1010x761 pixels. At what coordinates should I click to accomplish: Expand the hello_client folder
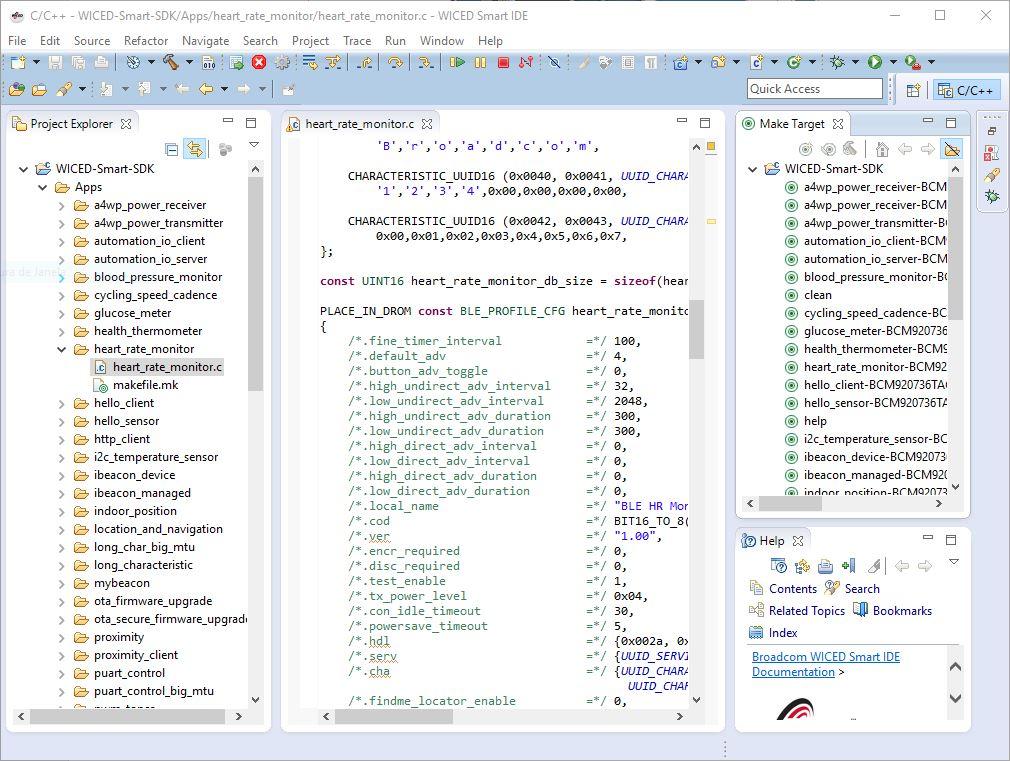click(x=62, y=403)
